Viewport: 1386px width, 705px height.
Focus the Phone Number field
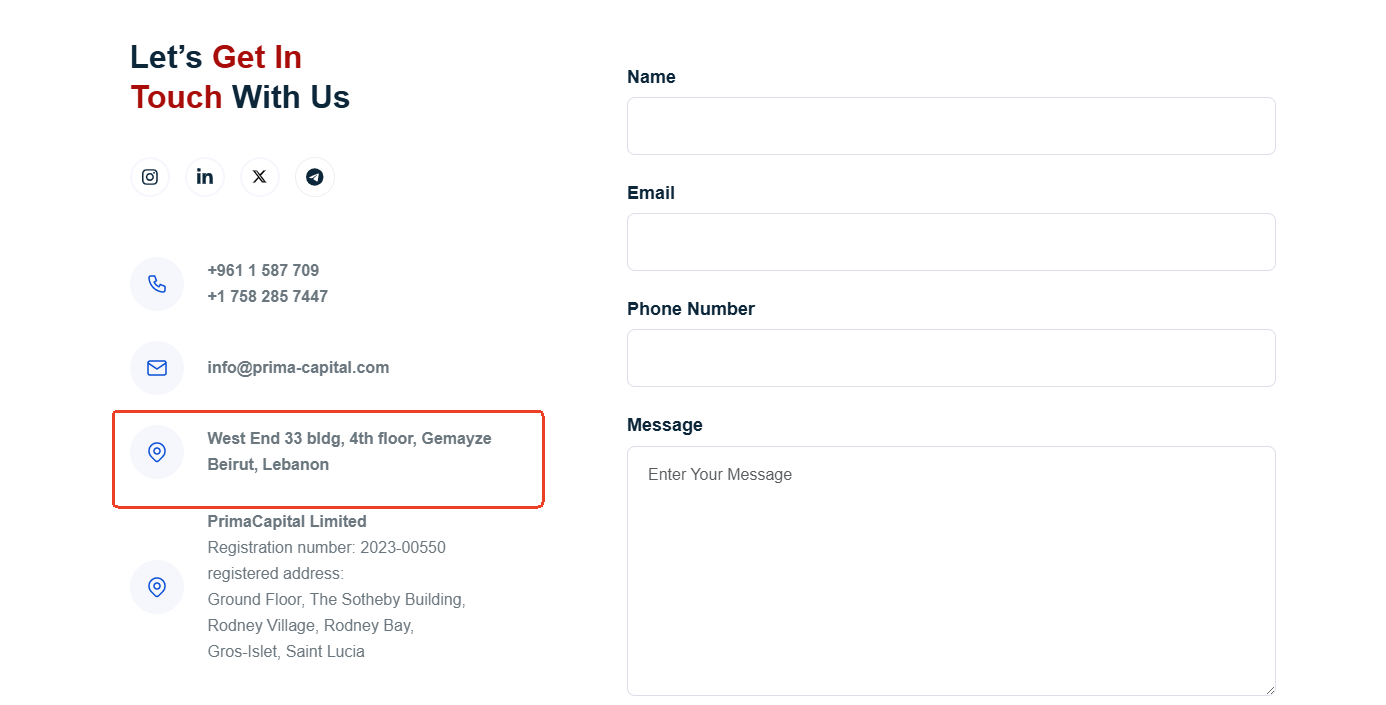coord(951,358)
